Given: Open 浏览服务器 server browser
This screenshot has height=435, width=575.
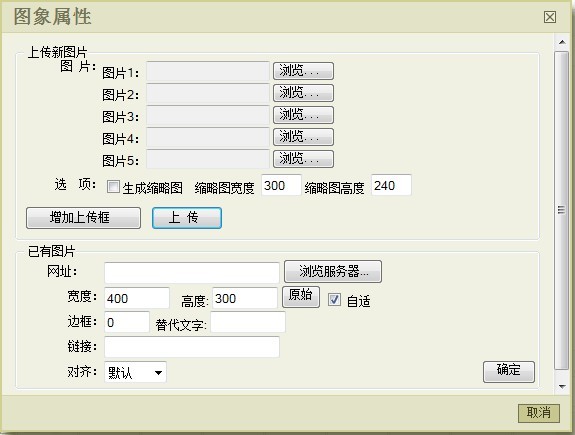Looking at the screenshot, I should 333,271.
